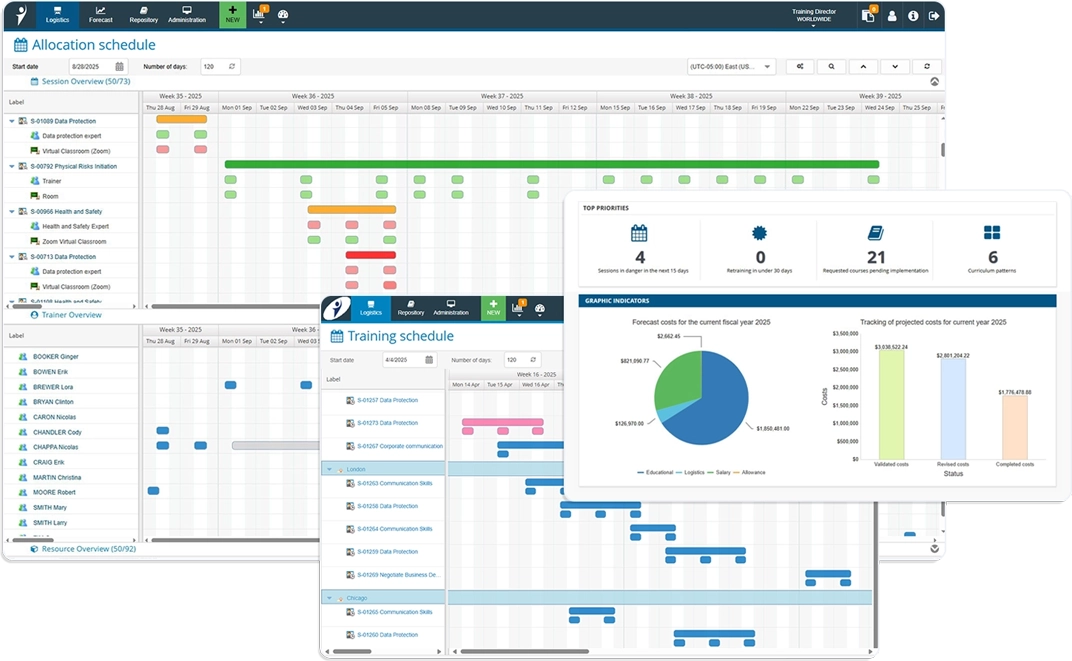Collapse the Session Overview panel using round arrow icon
1072x661 pixels.
[935, 81]
